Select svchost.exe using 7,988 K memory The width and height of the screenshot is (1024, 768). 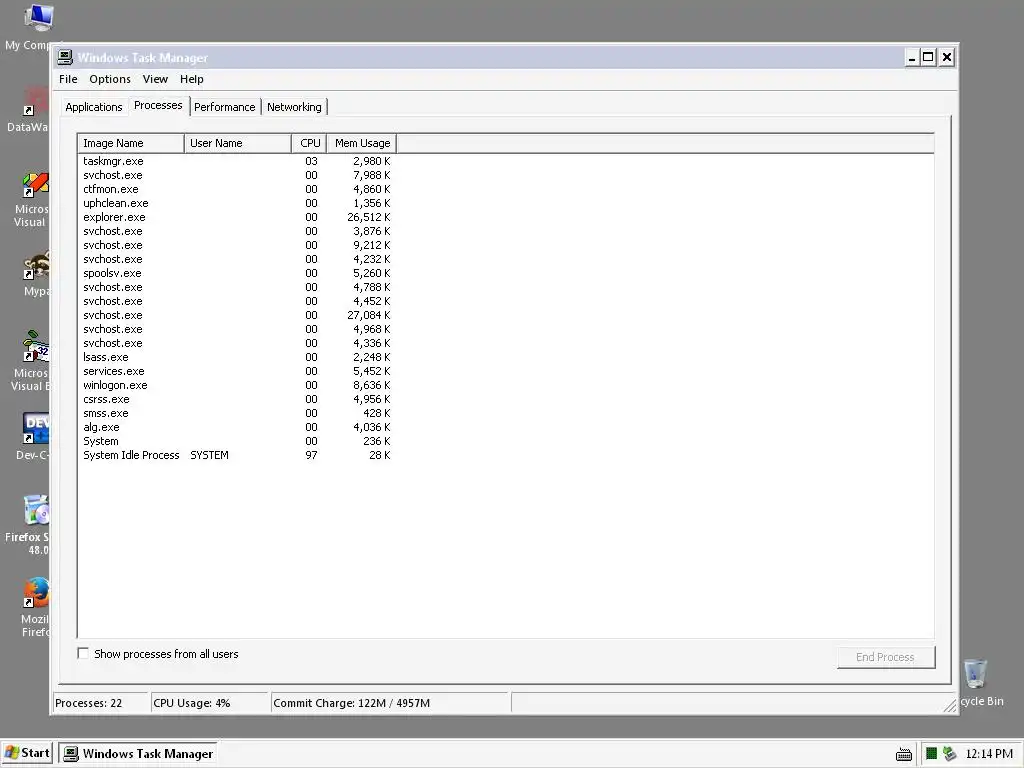point(236,175)
